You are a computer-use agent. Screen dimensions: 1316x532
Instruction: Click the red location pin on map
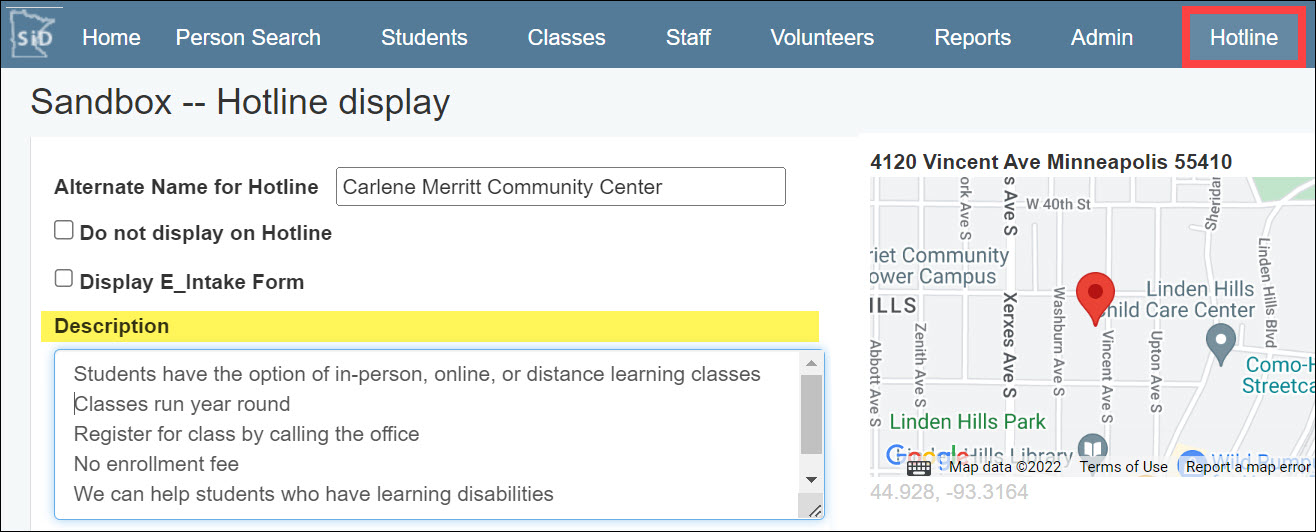(x=1095, y=293)
